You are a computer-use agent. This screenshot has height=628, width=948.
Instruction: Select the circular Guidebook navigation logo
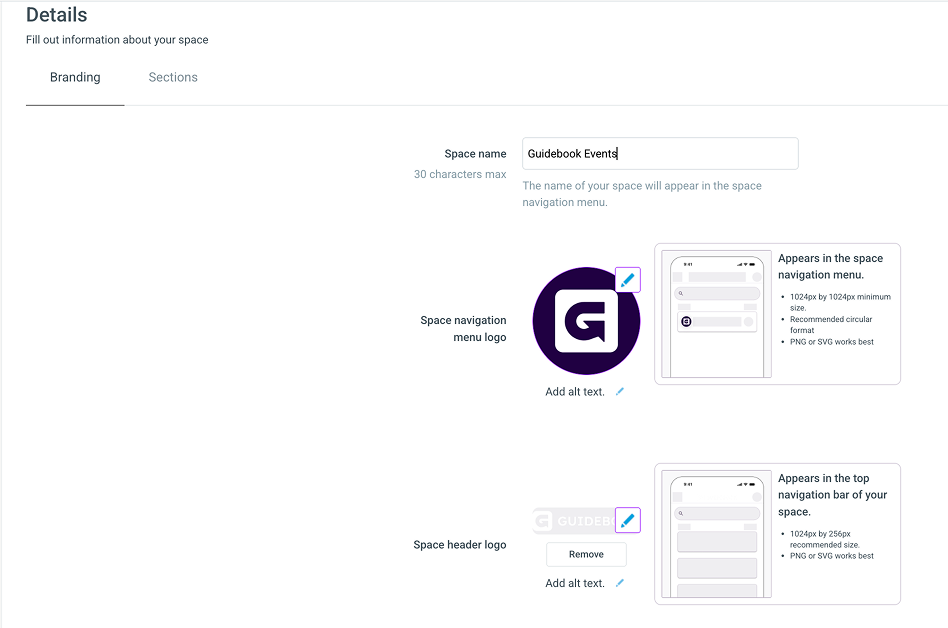[586, 321]
